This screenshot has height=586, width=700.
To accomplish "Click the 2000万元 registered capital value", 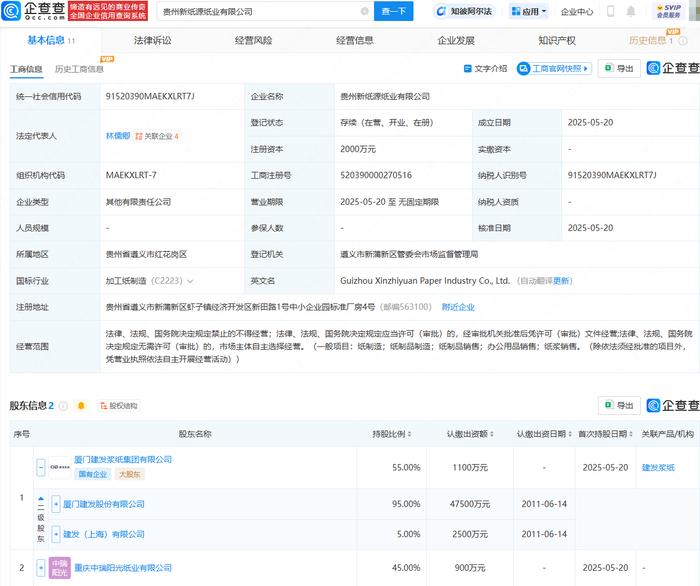I will pyautogui.click(x=358, y=149).
